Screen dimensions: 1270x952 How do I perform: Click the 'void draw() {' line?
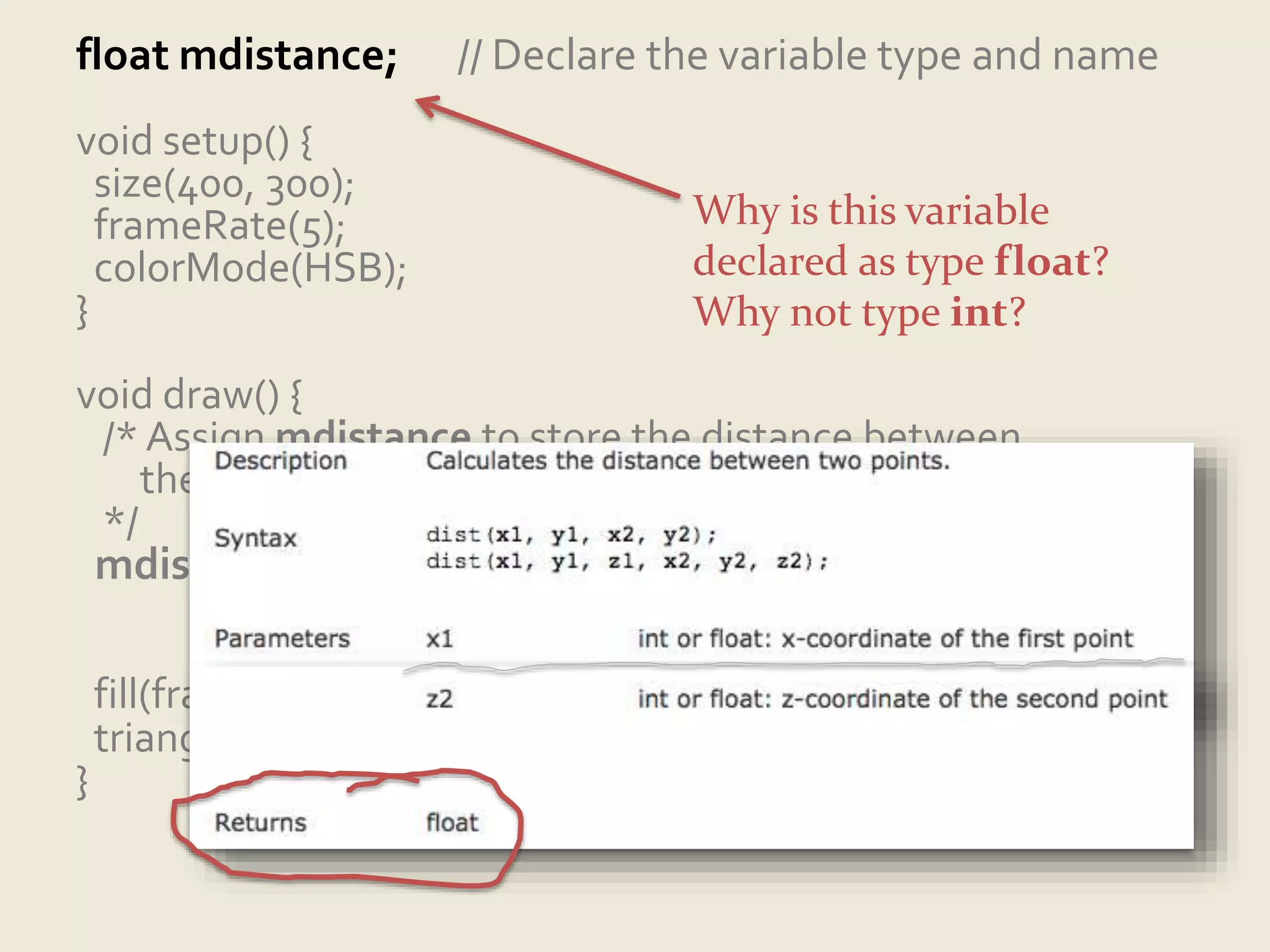189,395
